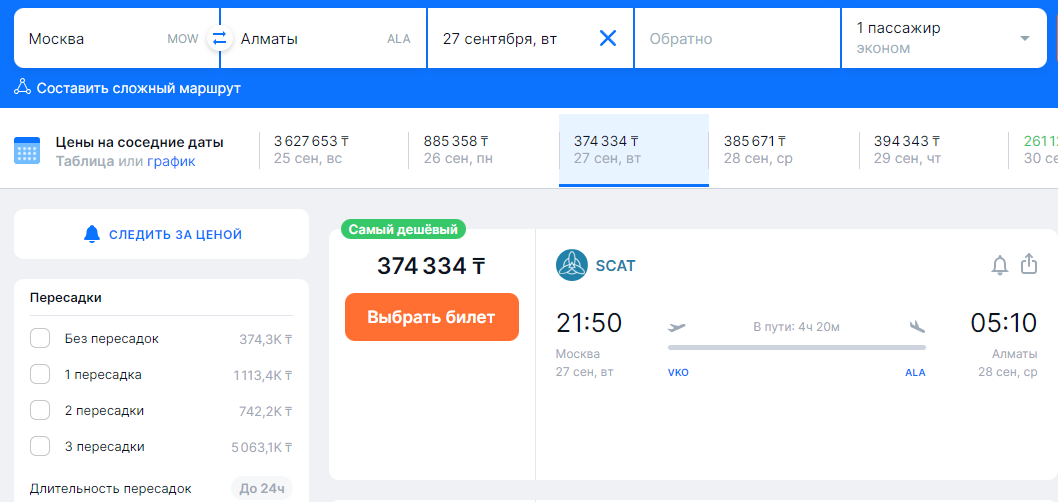Viewport: 1058px width, 502px height.
Task: Enable the '1 пересадка' filter
Action: pos(40,375)
